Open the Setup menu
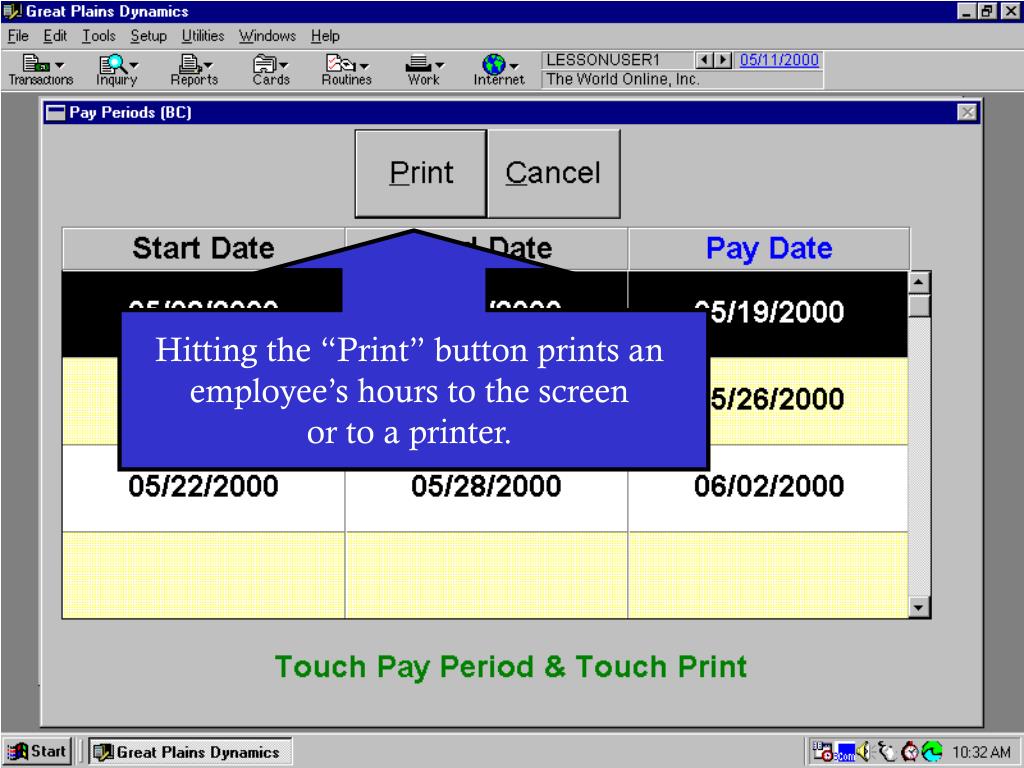The image size is (1024, 768). click(152, 36)
